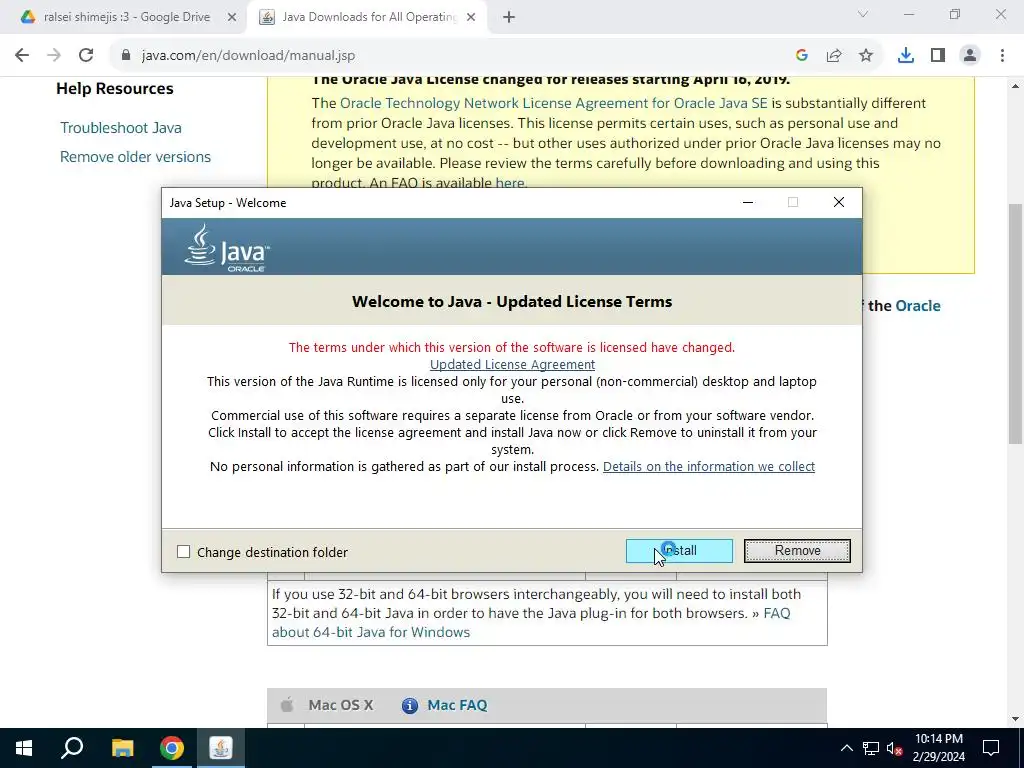This screenshot has width=1024, height=768.
Task: Open the Mac FAQ link
Action: pos(457,705)
